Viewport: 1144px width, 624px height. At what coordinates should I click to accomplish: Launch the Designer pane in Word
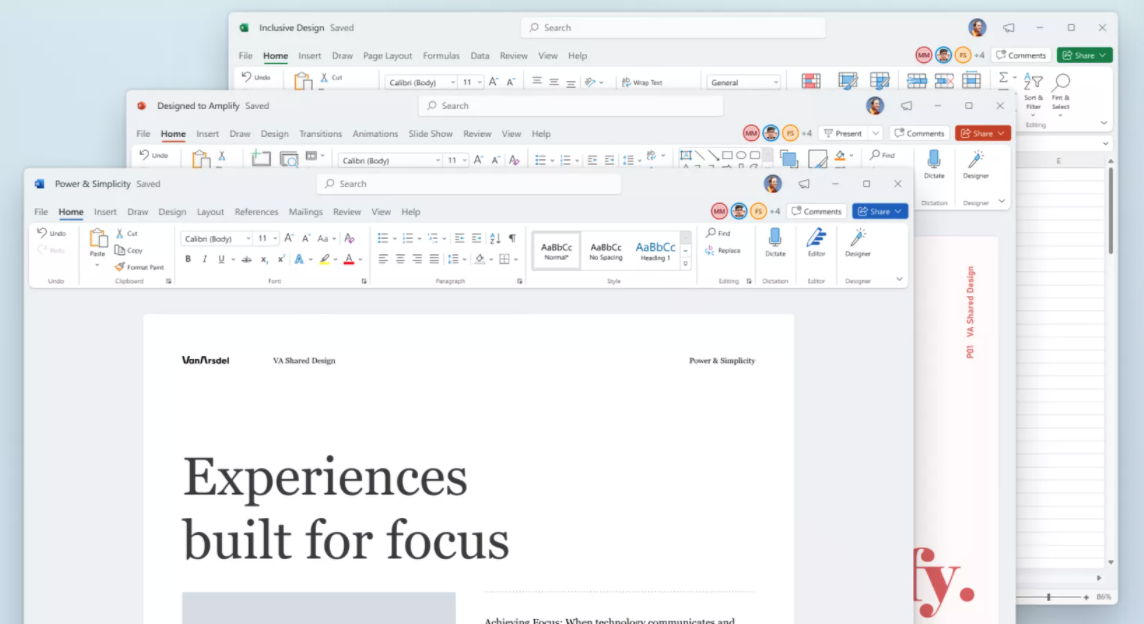(858, 242)
